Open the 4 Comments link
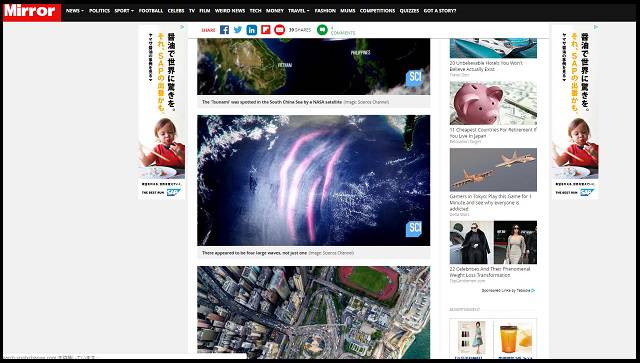The width and height of the screenshot is (640, 363). pos(342,31)
